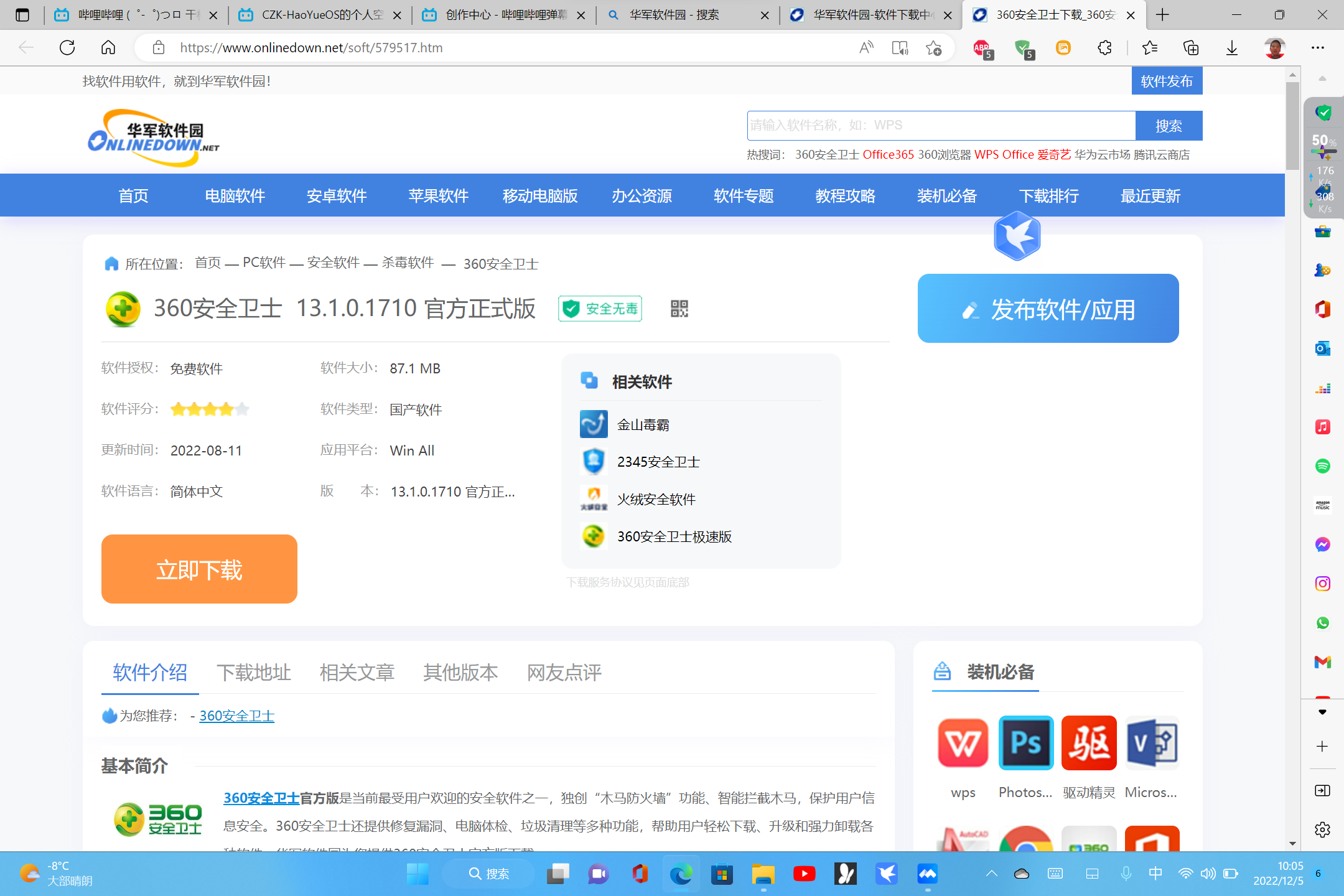
Task: Click the 发布软件/应用 button
Action: coord(1048,309)
